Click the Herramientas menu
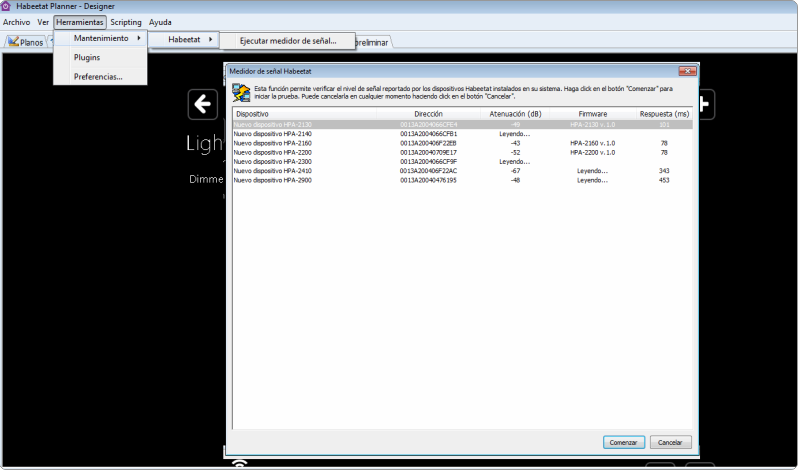 pos(79,22)
